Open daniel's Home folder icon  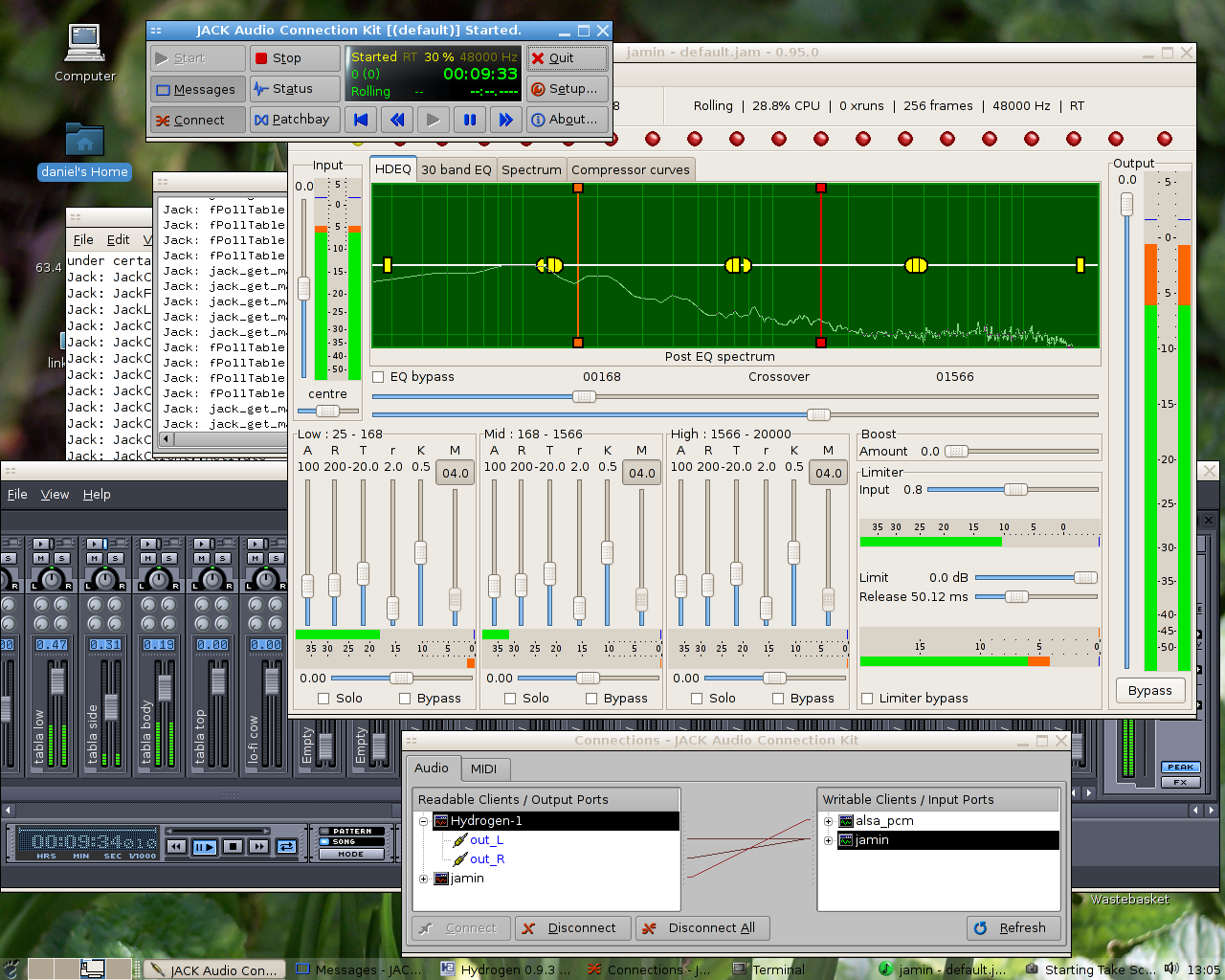click(x=84, y=141)
